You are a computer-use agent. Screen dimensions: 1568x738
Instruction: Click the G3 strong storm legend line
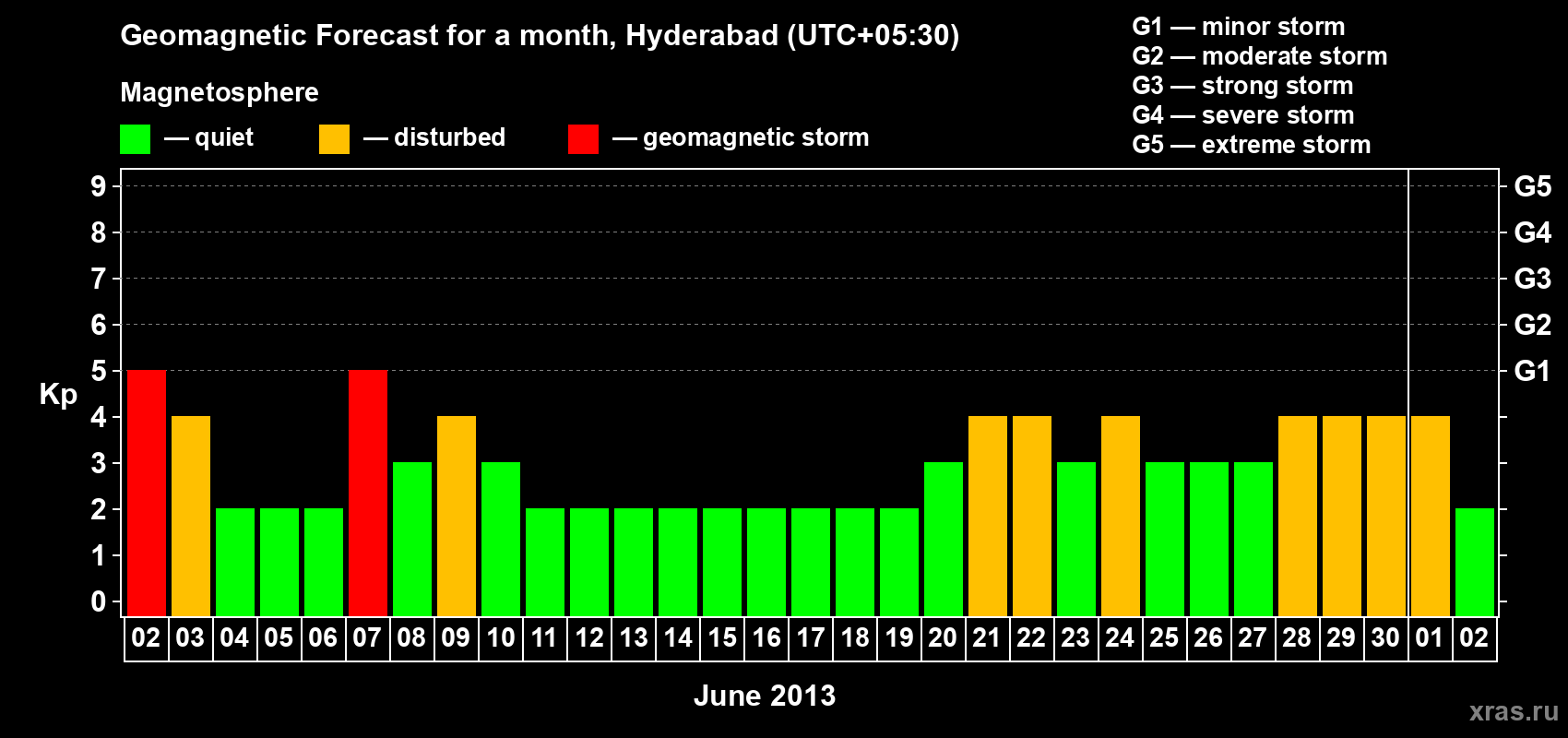pos(1243,86)
